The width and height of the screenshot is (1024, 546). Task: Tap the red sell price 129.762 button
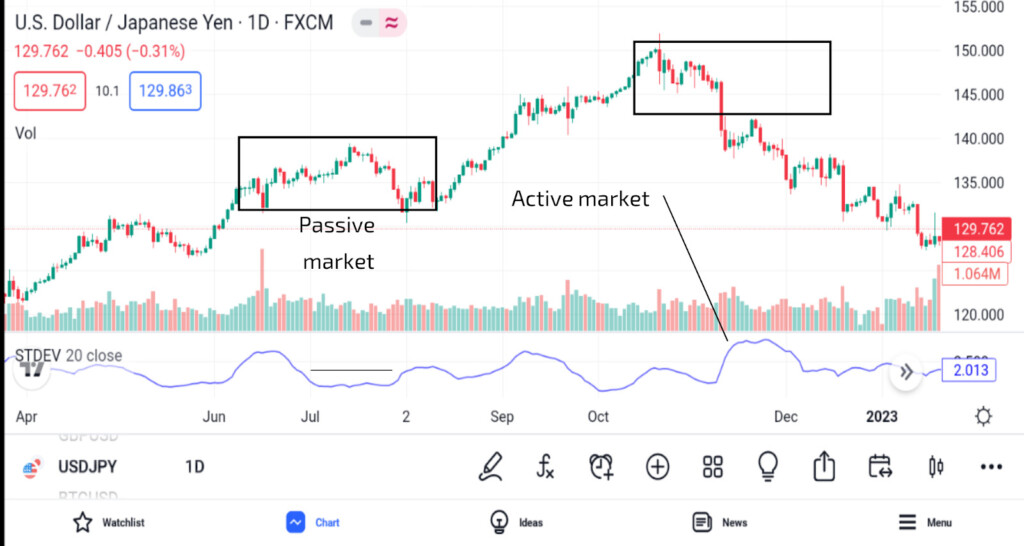point(50,91)
